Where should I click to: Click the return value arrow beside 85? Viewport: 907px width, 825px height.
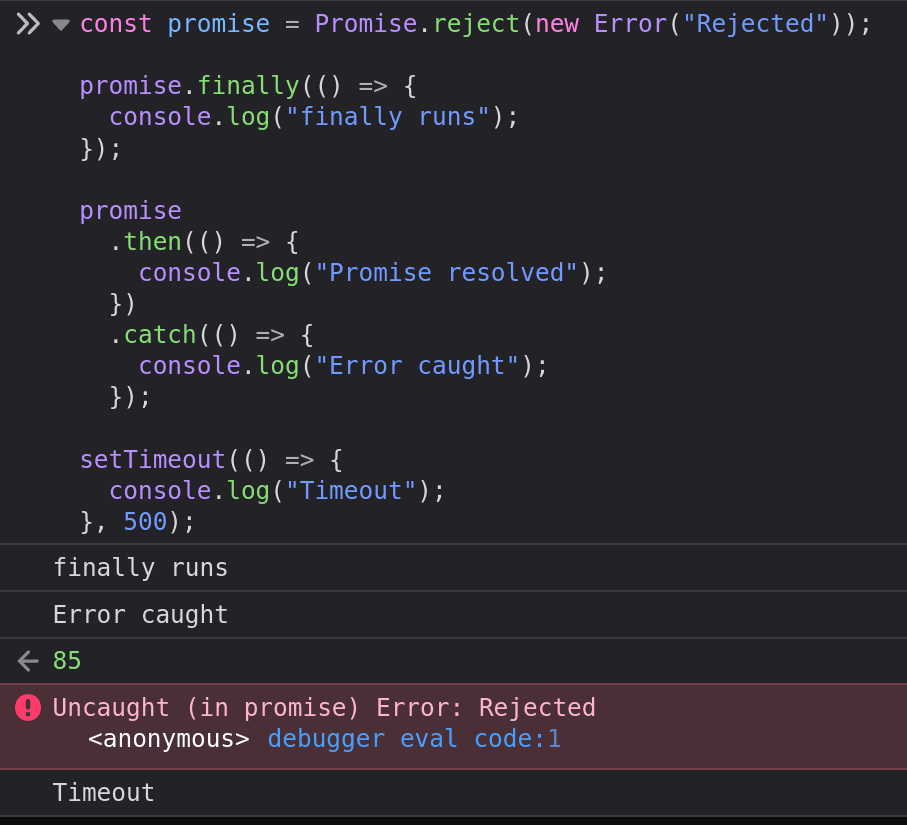point(26,660)
